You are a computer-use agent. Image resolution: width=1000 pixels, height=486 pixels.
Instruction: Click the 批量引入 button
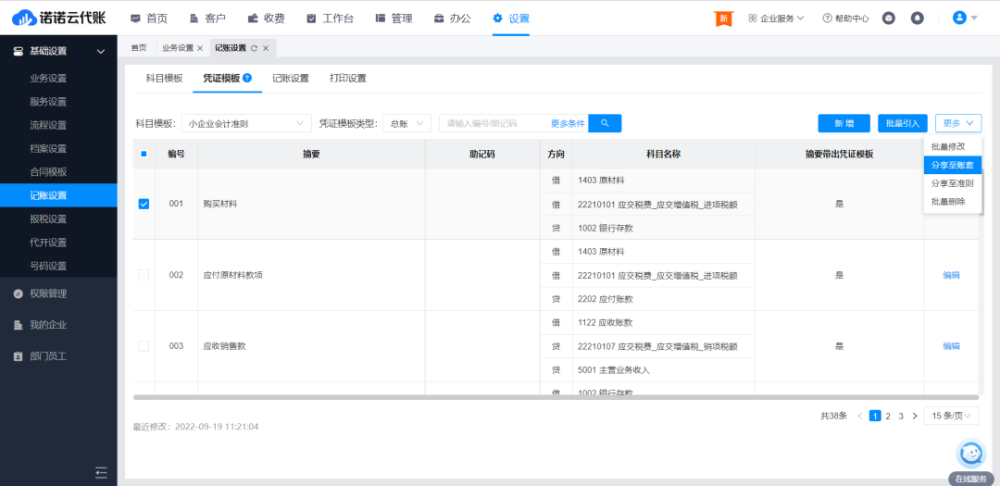point(902,123)
